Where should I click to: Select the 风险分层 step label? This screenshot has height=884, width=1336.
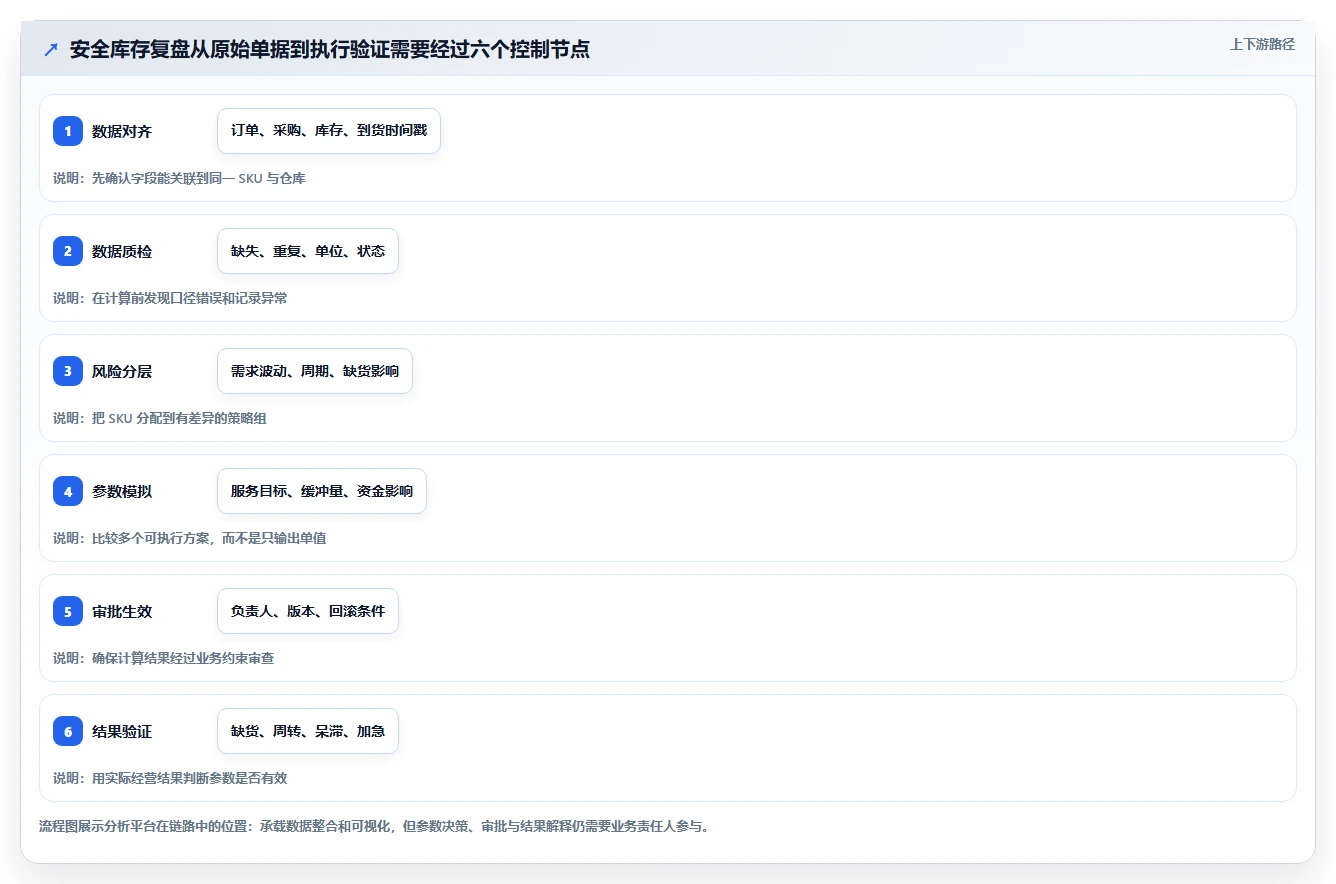(122, 371)
